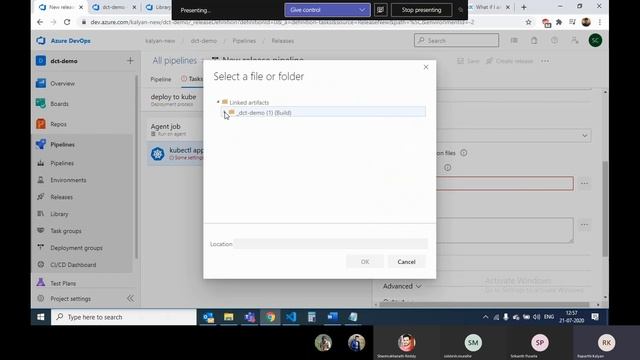Screen dimensions: 640x360
Task: Click the browse ellipsis next to red field
Action: click(x=584, y=183)
